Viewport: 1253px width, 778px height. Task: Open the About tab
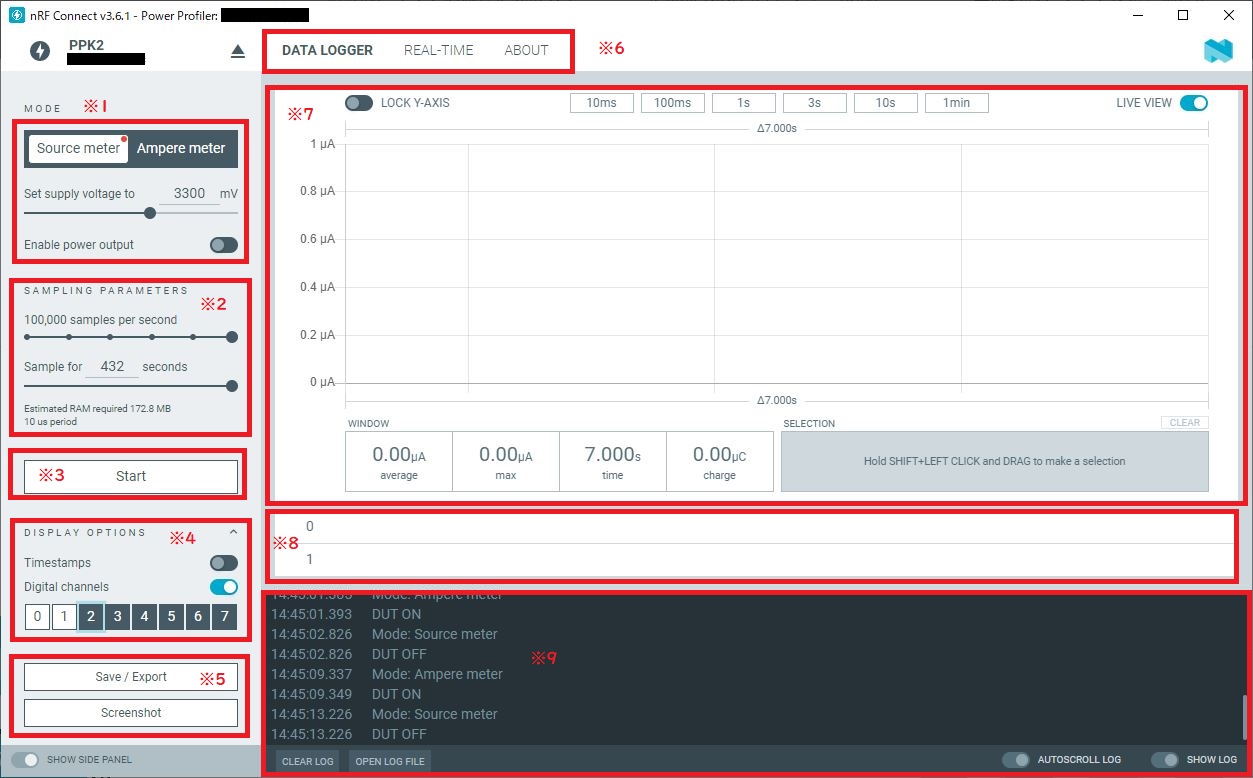click(x=526, y=50)
